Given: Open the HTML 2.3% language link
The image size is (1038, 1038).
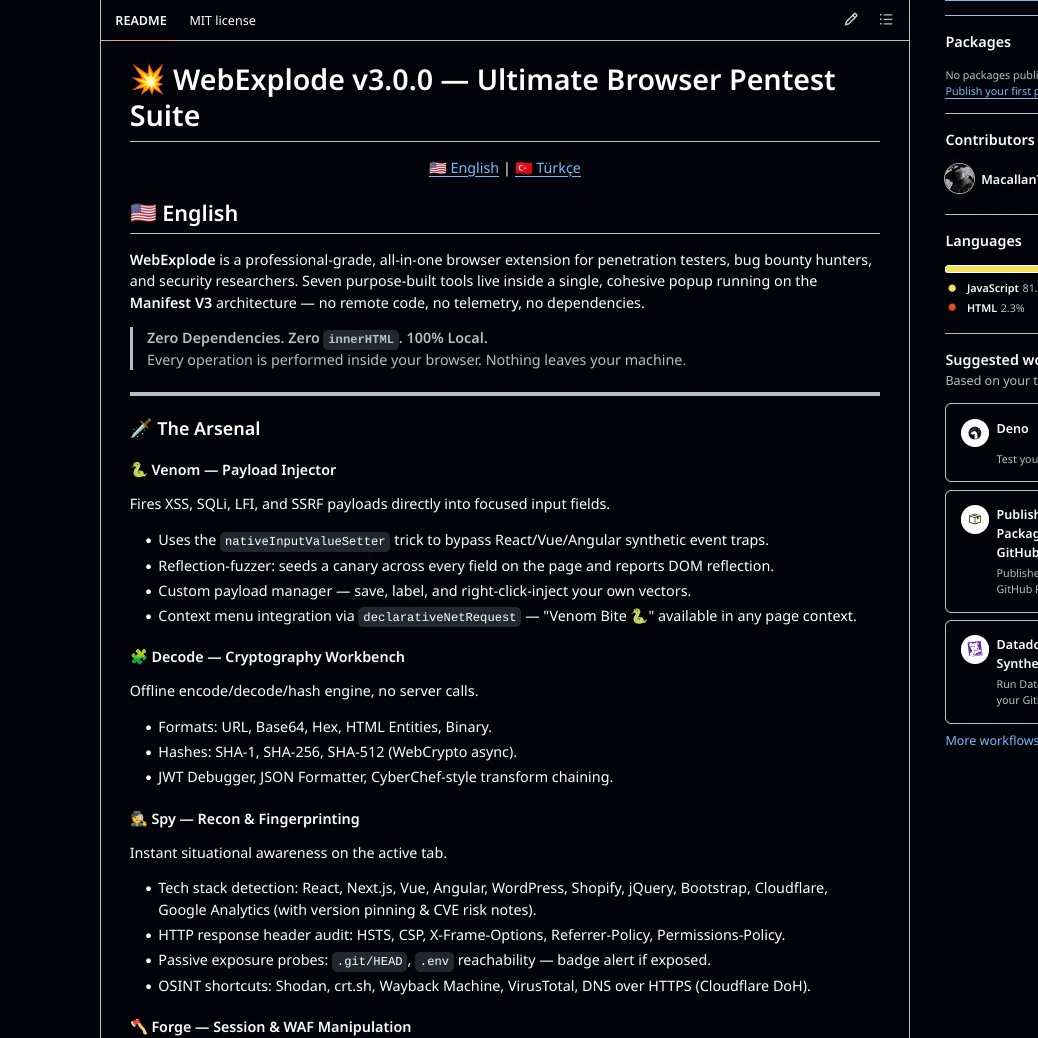Looking at the screenshot, I should tap(995, 308).
